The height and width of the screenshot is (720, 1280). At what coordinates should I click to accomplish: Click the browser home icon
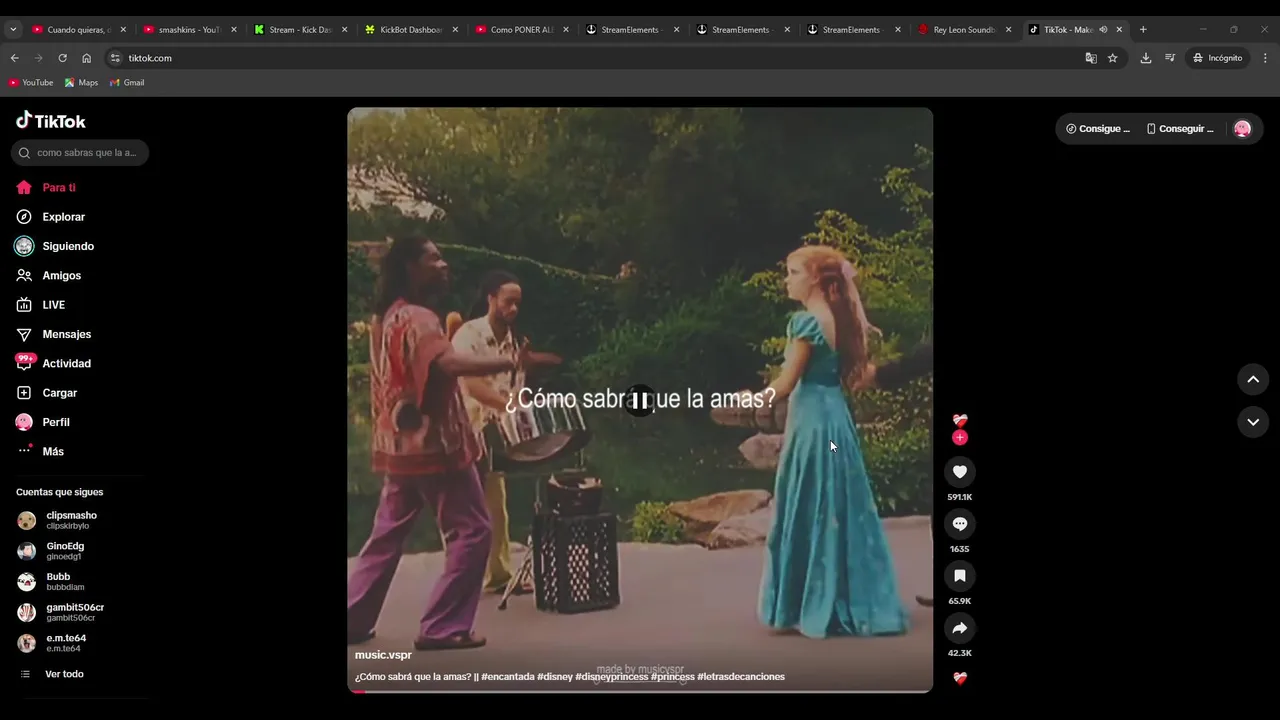coord(86,58)
